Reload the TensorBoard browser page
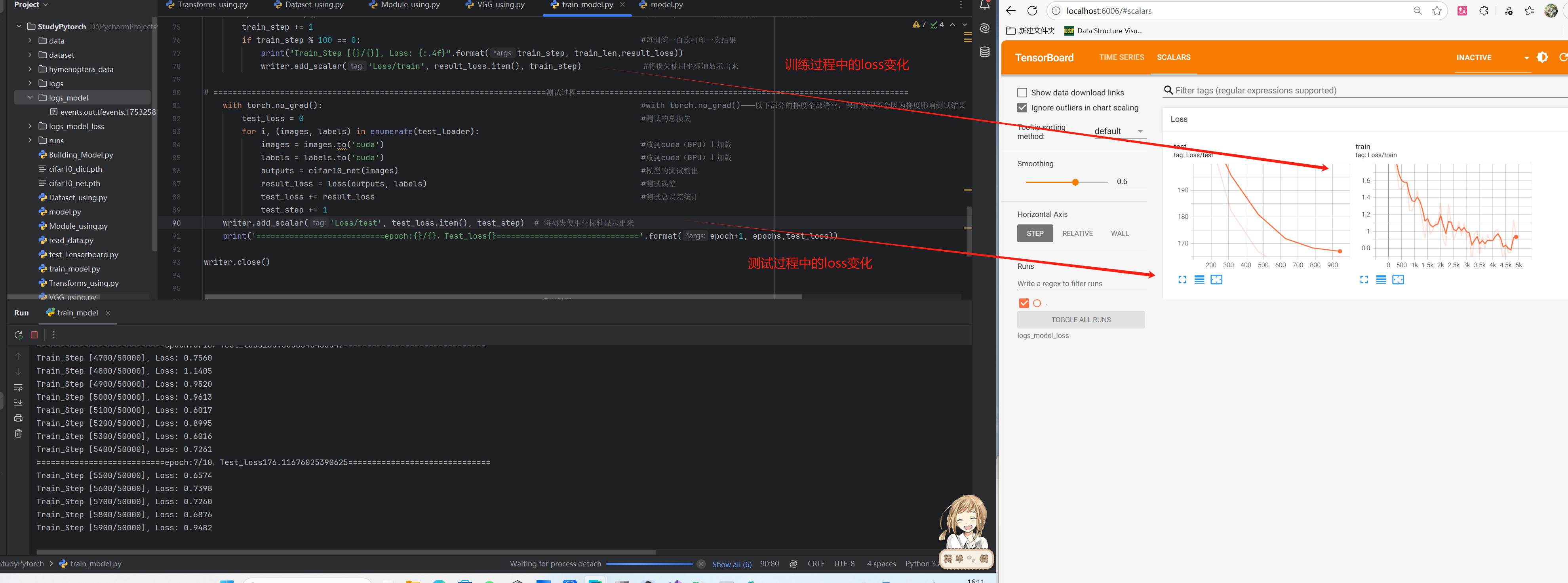Viewport: 1568px width, 583px height. click(x=1032, y=10)
